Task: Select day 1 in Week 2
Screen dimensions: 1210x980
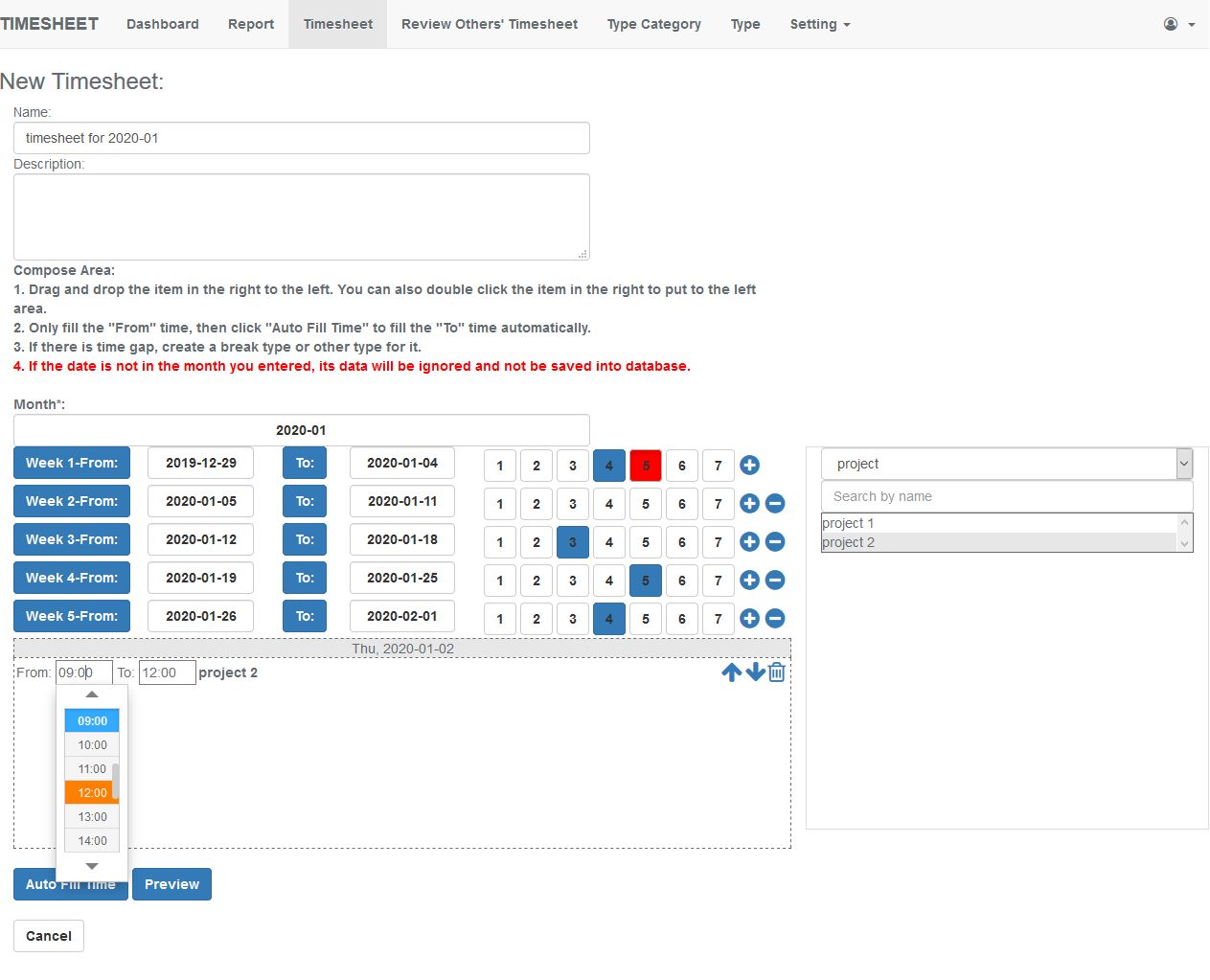Action: tap(500, 504)
